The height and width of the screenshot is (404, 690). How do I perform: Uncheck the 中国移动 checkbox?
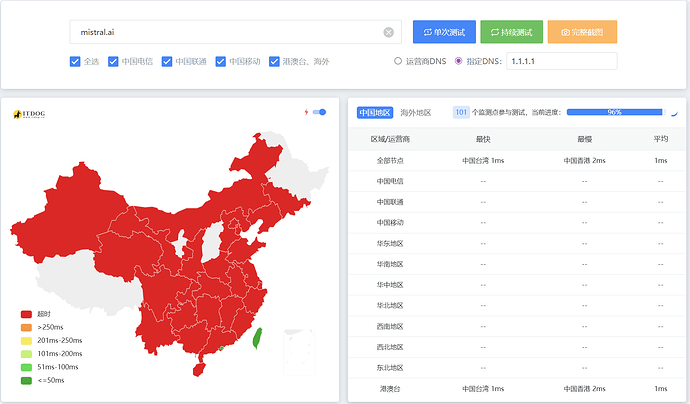click(x=220, y=61)
